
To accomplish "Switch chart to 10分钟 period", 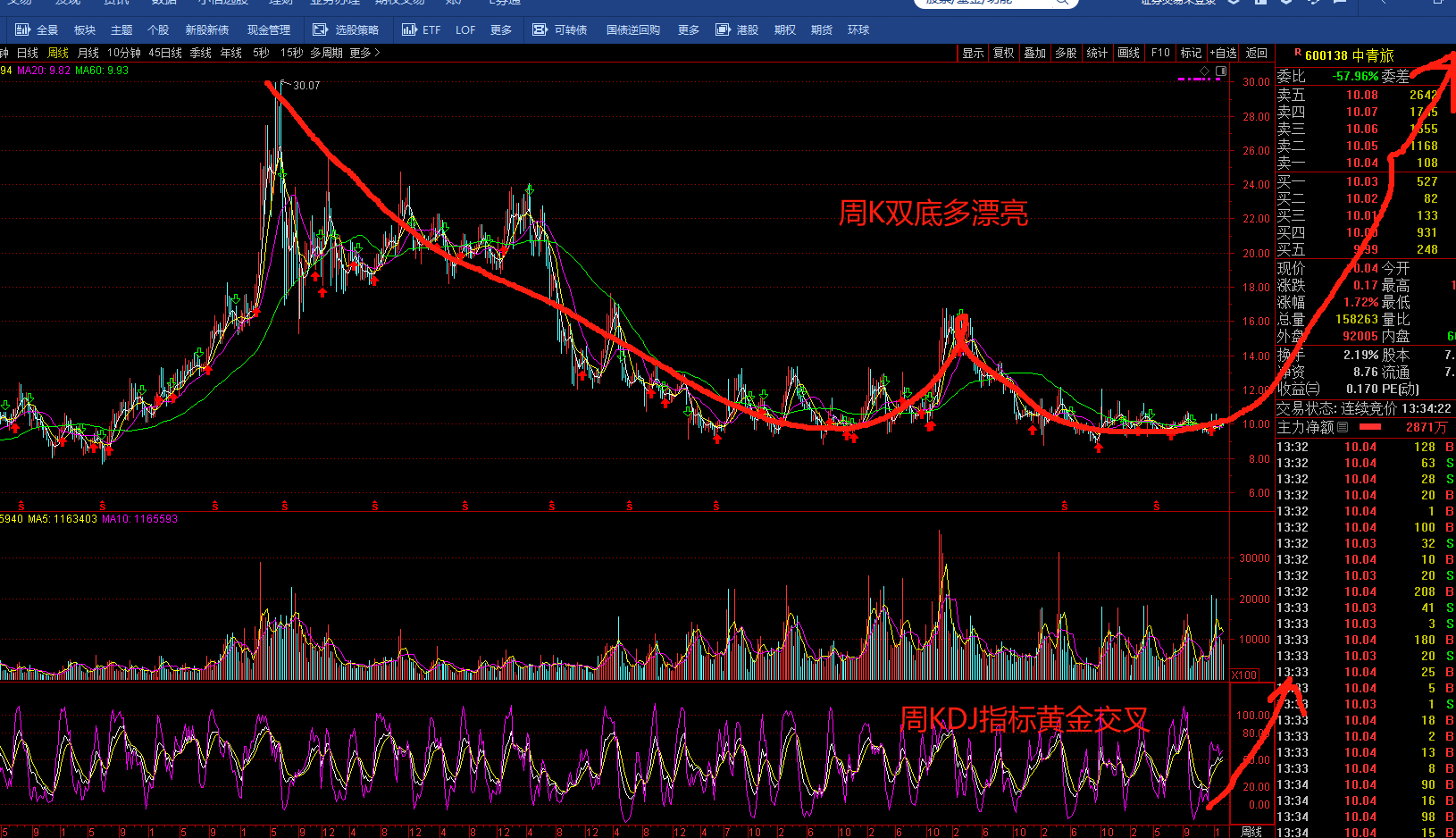I will click(x=124, y=53).
